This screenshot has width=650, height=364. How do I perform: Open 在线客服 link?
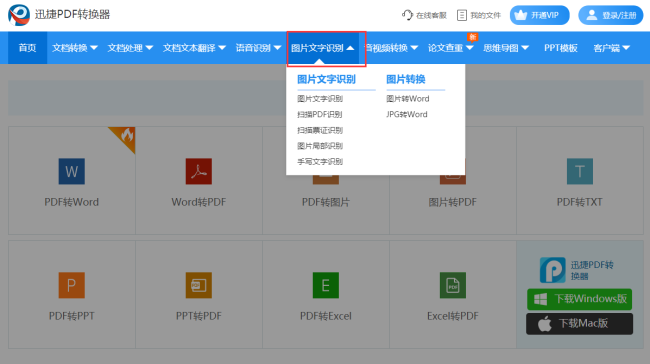coord(424,15)
